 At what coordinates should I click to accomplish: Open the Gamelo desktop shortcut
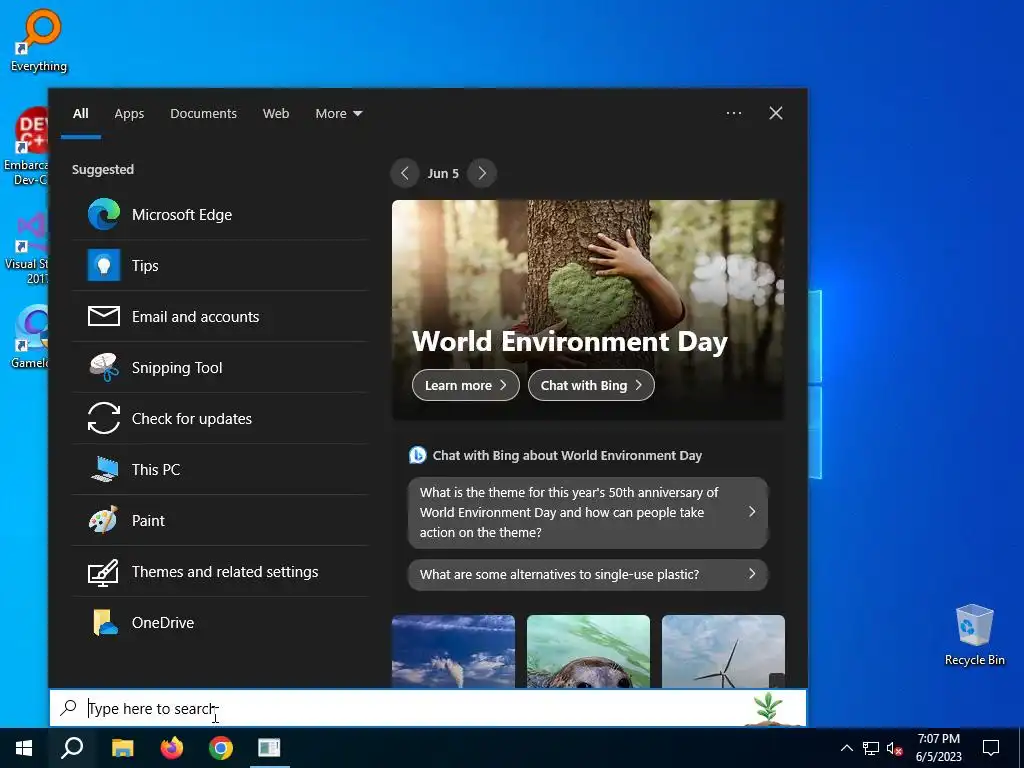point(27,338)
